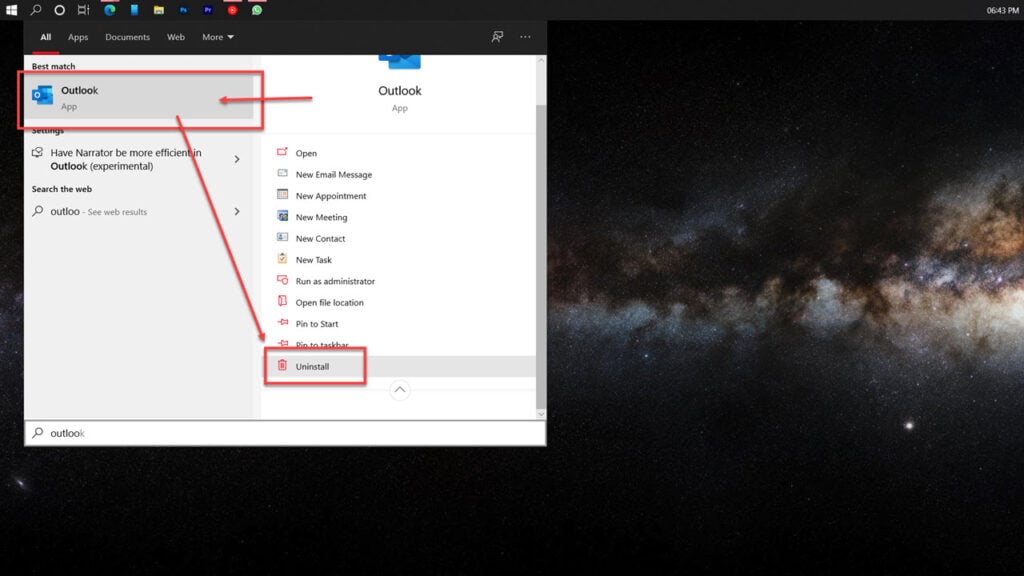Click the preview pane scrollbar
Viewport: 1024px width, 576px height.
click(541, 255)
